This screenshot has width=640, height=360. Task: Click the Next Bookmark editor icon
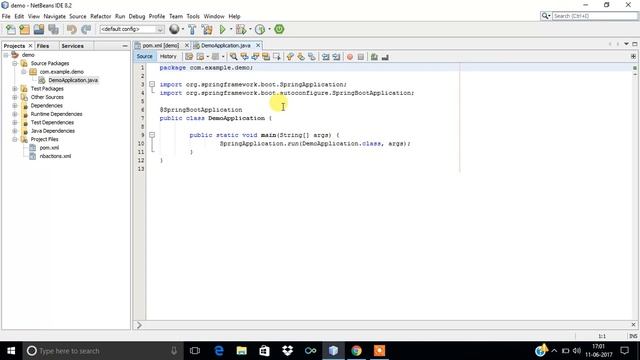301,57
